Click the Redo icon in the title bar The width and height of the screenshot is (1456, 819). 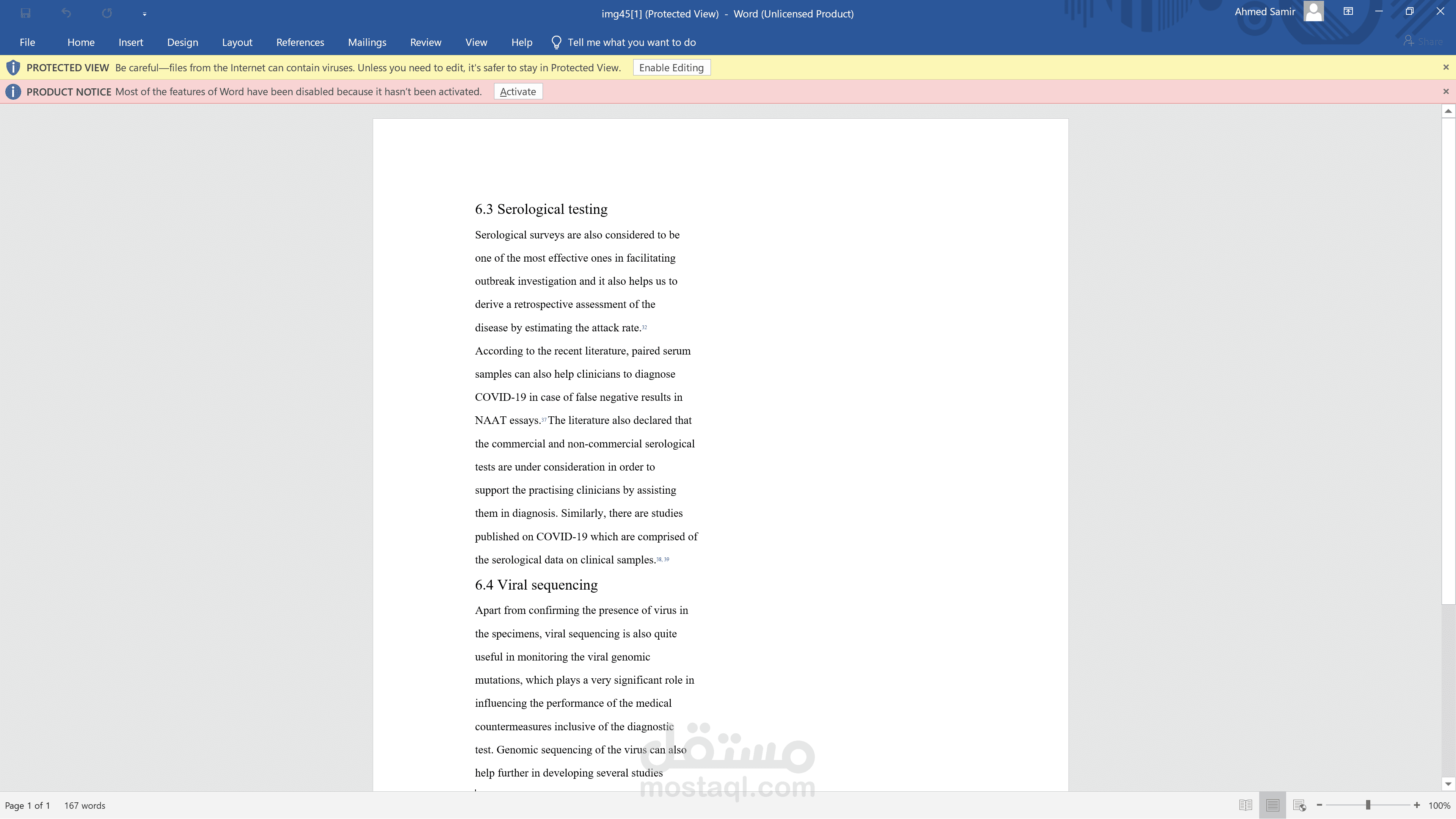[107, 13]
